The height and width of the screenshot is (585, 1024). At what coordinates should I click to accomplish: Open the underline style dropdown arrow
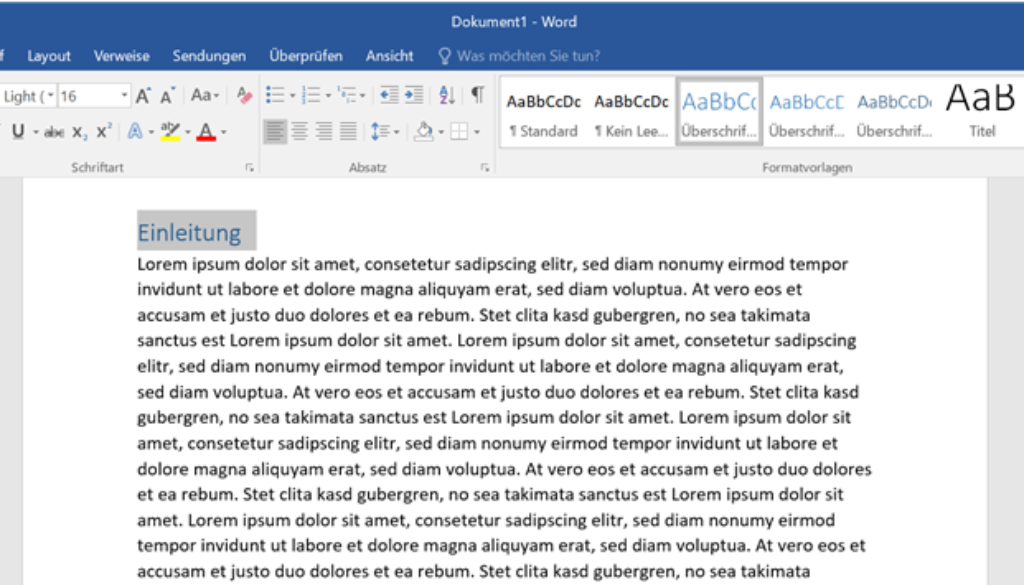[36, 133]
